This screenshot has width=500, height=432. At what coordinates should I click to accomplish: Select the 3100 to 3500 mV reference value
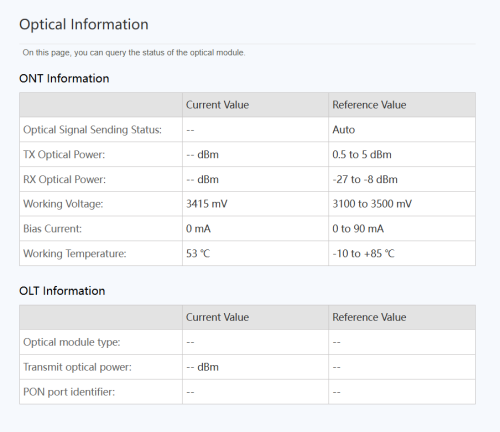(372, 204)
